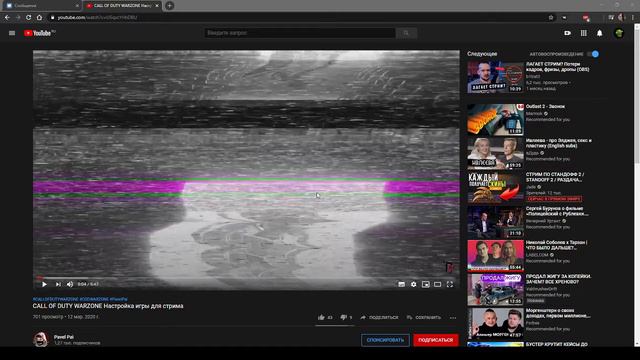This screenshot has height=360, width=640.
Task: Open the YouTube hamburger guide menu
Action: tap(12, 33)
